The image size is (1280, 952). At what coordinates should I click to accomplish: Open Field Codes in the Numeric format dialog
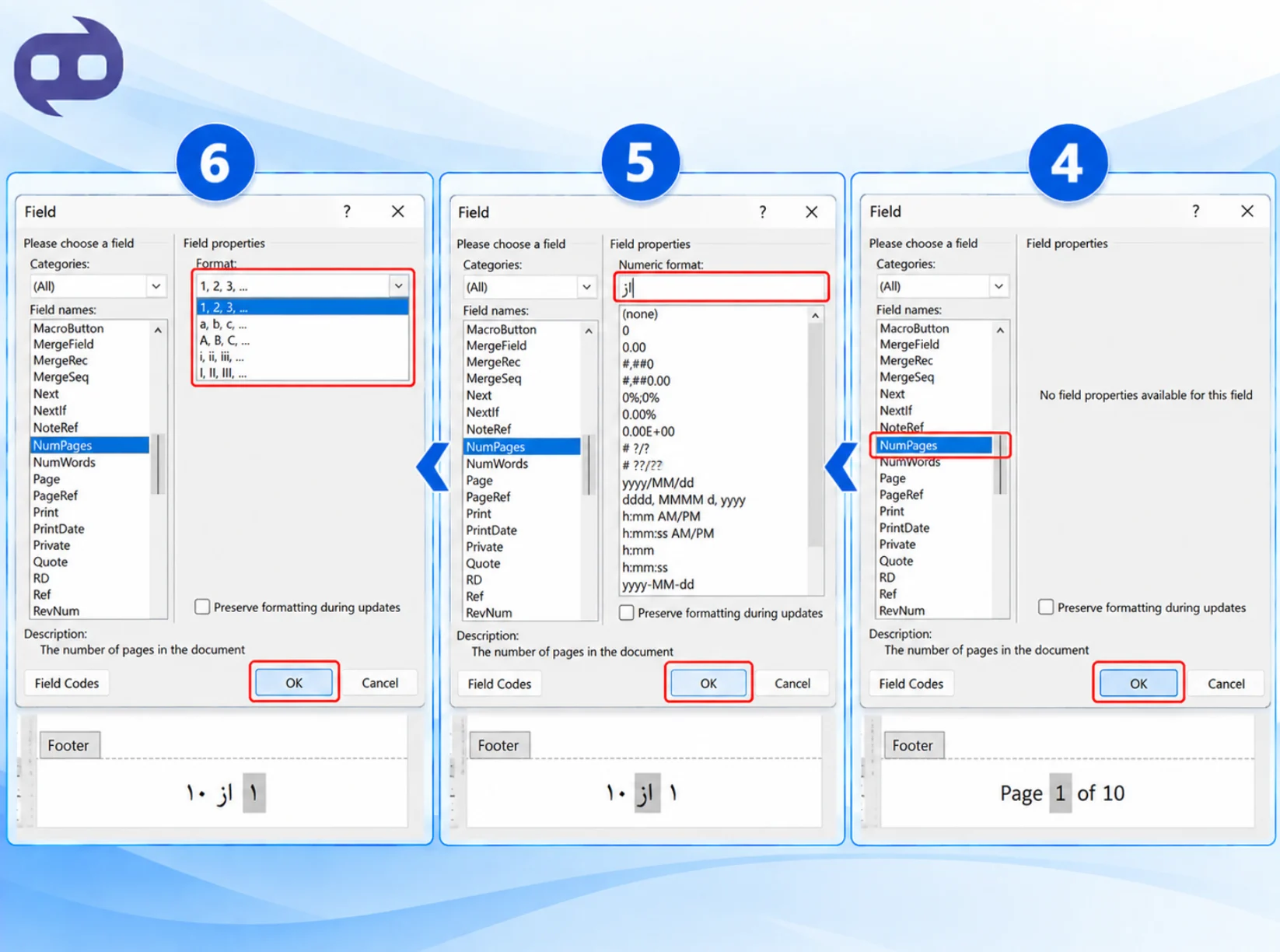499,684
